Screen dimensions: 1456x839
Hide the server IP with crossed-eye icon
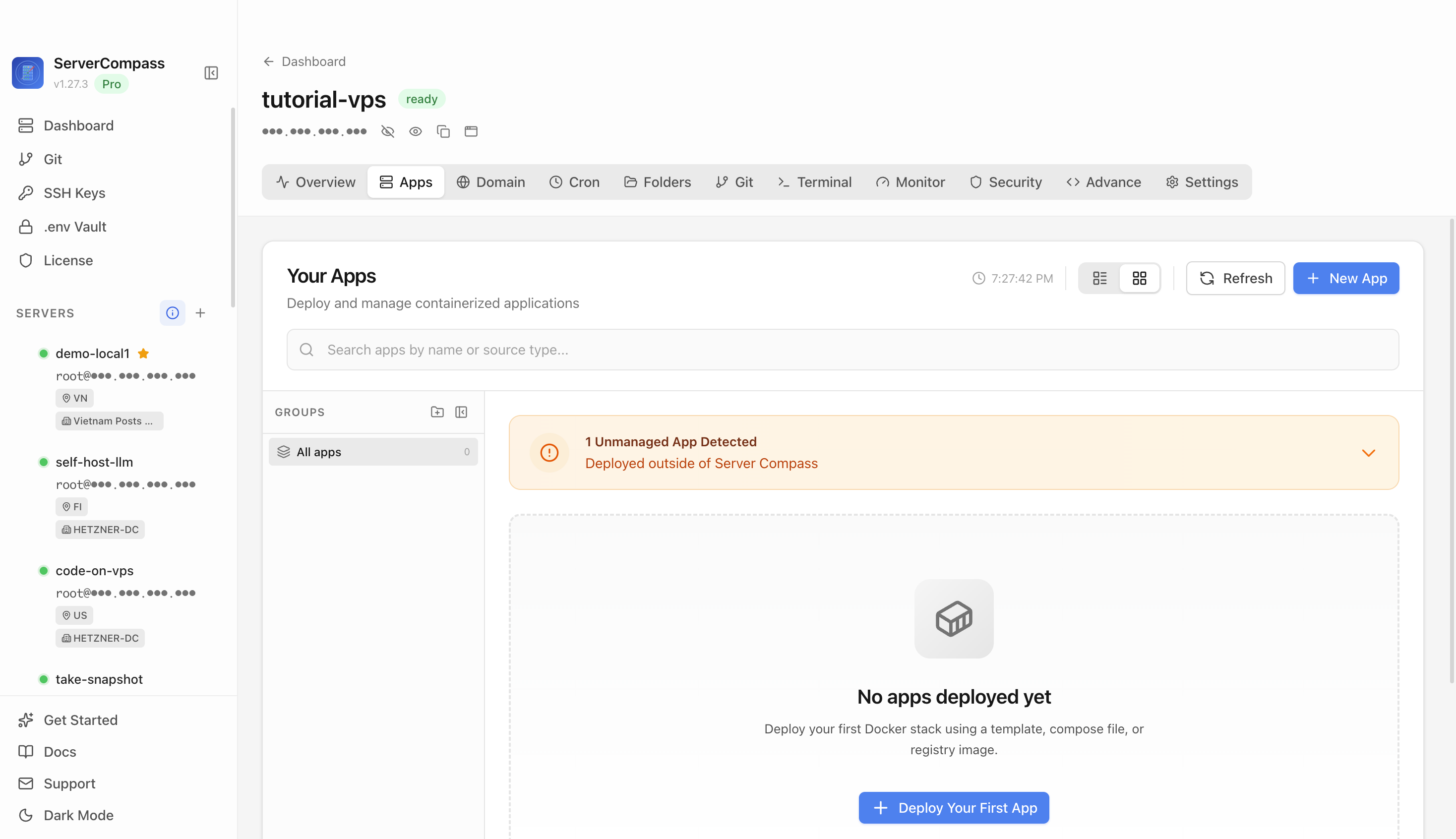tap(388, 131)
